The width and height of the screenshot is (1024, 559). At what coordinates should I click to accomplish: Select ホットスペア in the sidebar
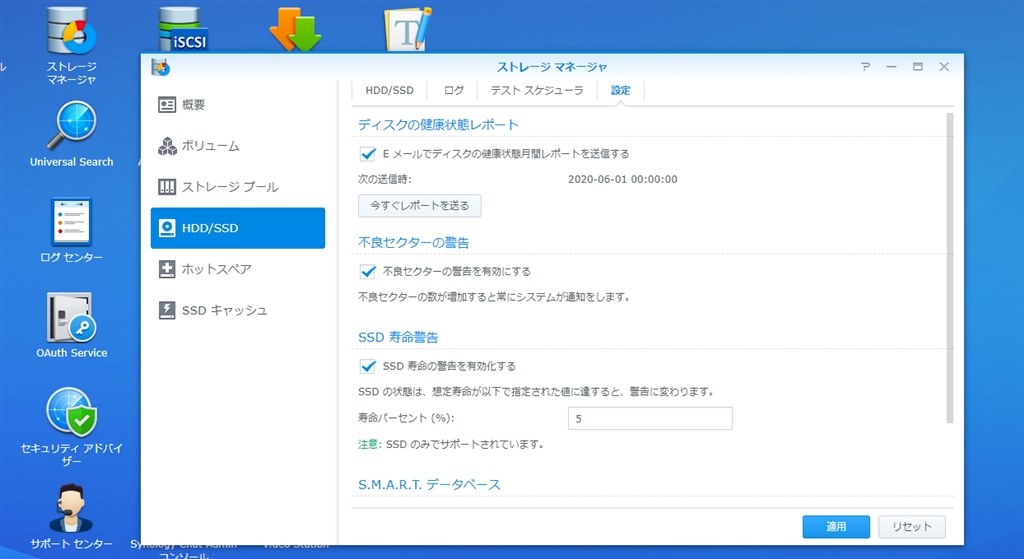(238, 269)
